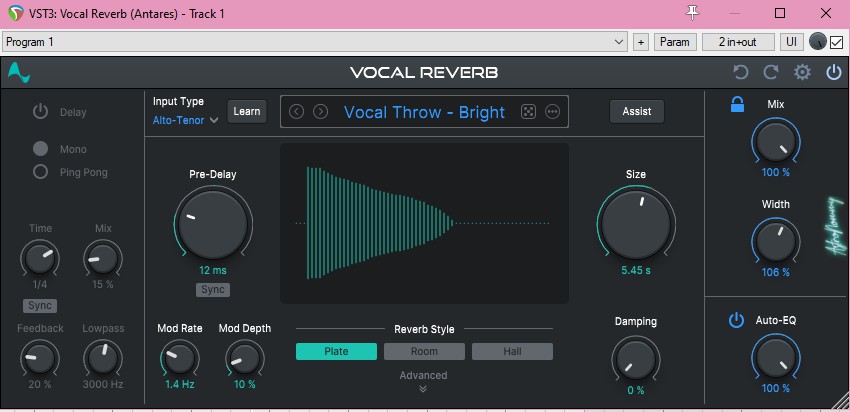Toggle the plugin bypass power icon
This screenshot has height=412, width=850.
[833, 72]
